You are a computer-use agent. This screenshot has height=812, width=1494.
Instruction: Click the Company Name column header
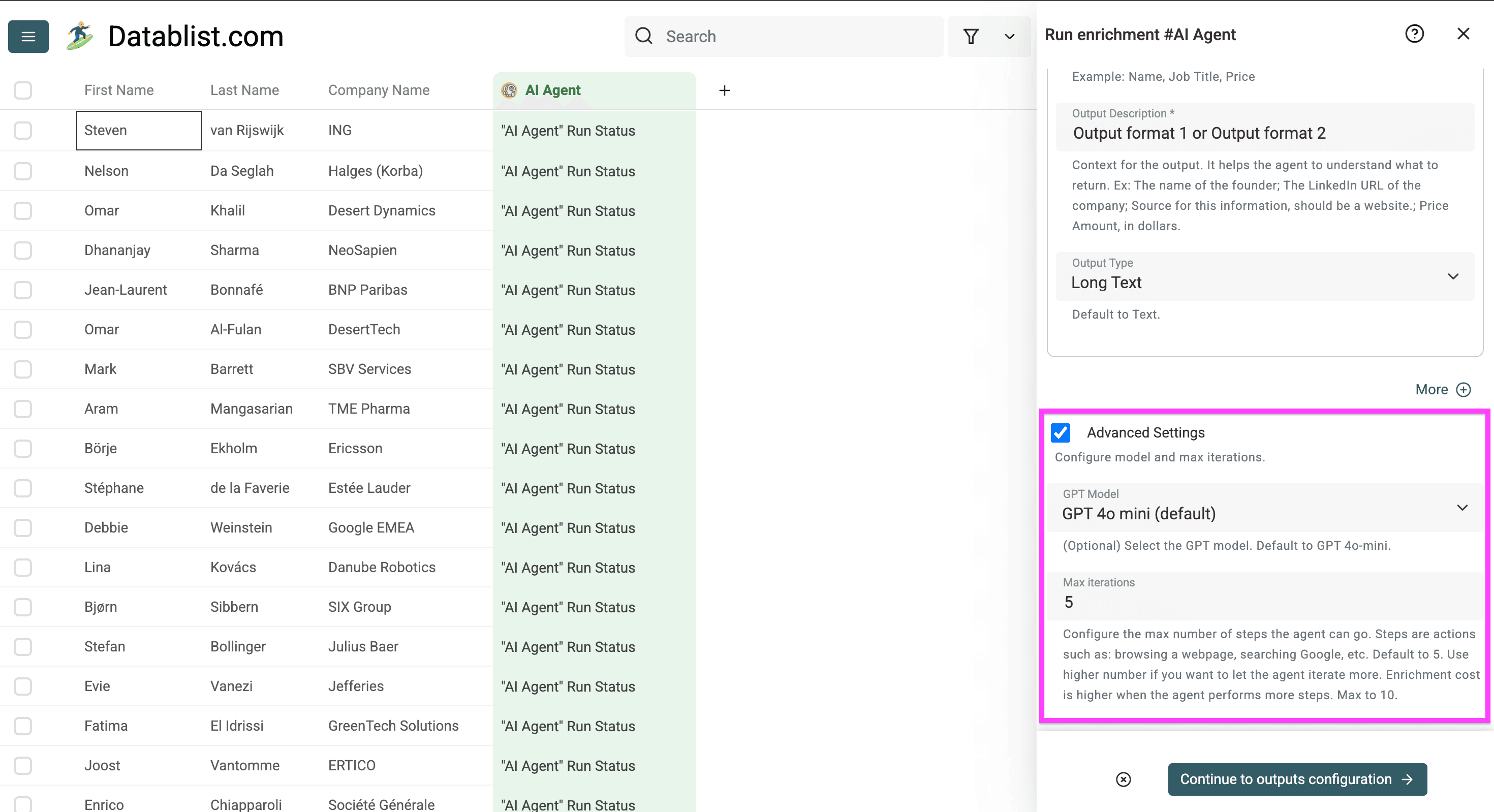(x=379, y=90)
